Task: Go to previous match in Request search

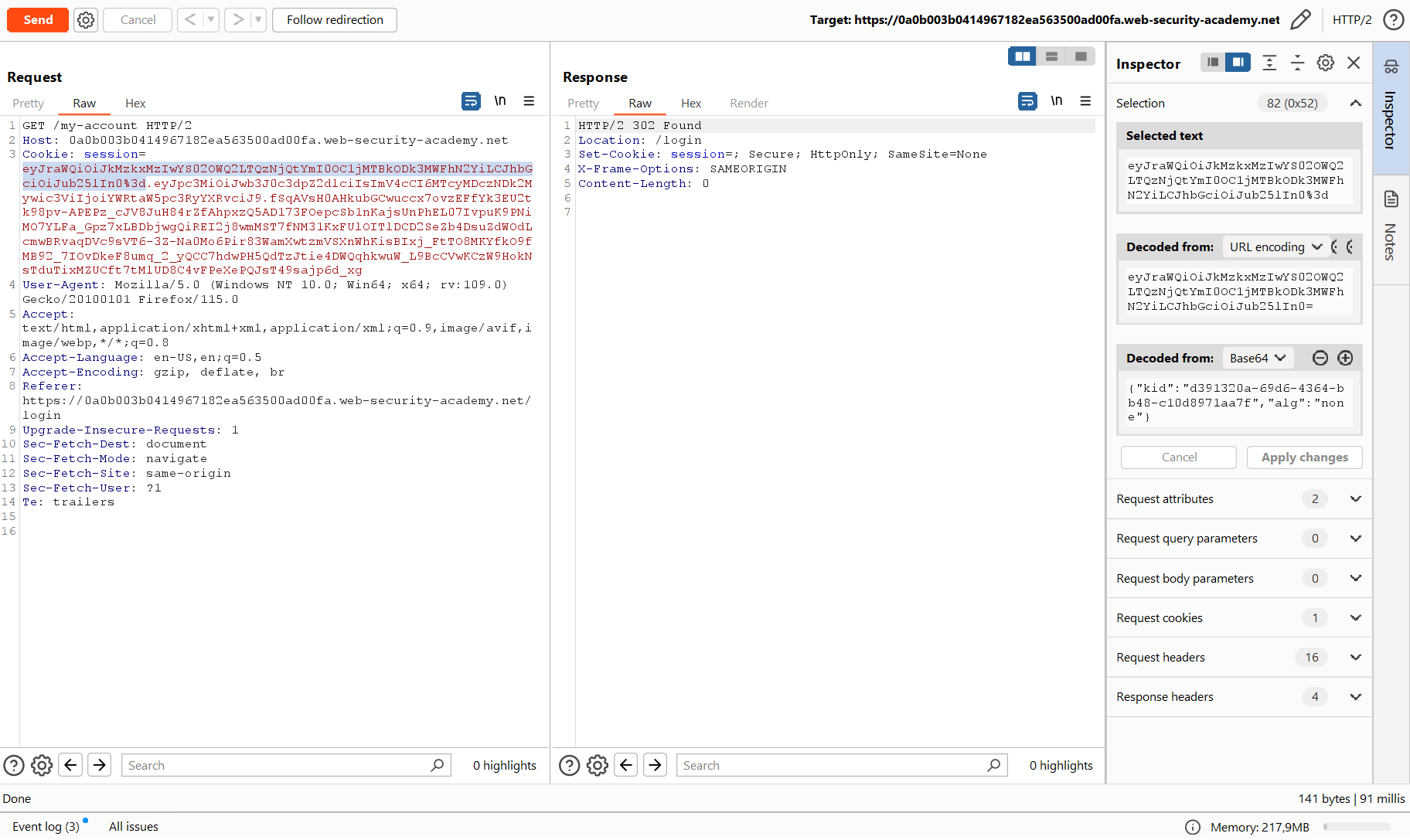Action: (70, 765)
